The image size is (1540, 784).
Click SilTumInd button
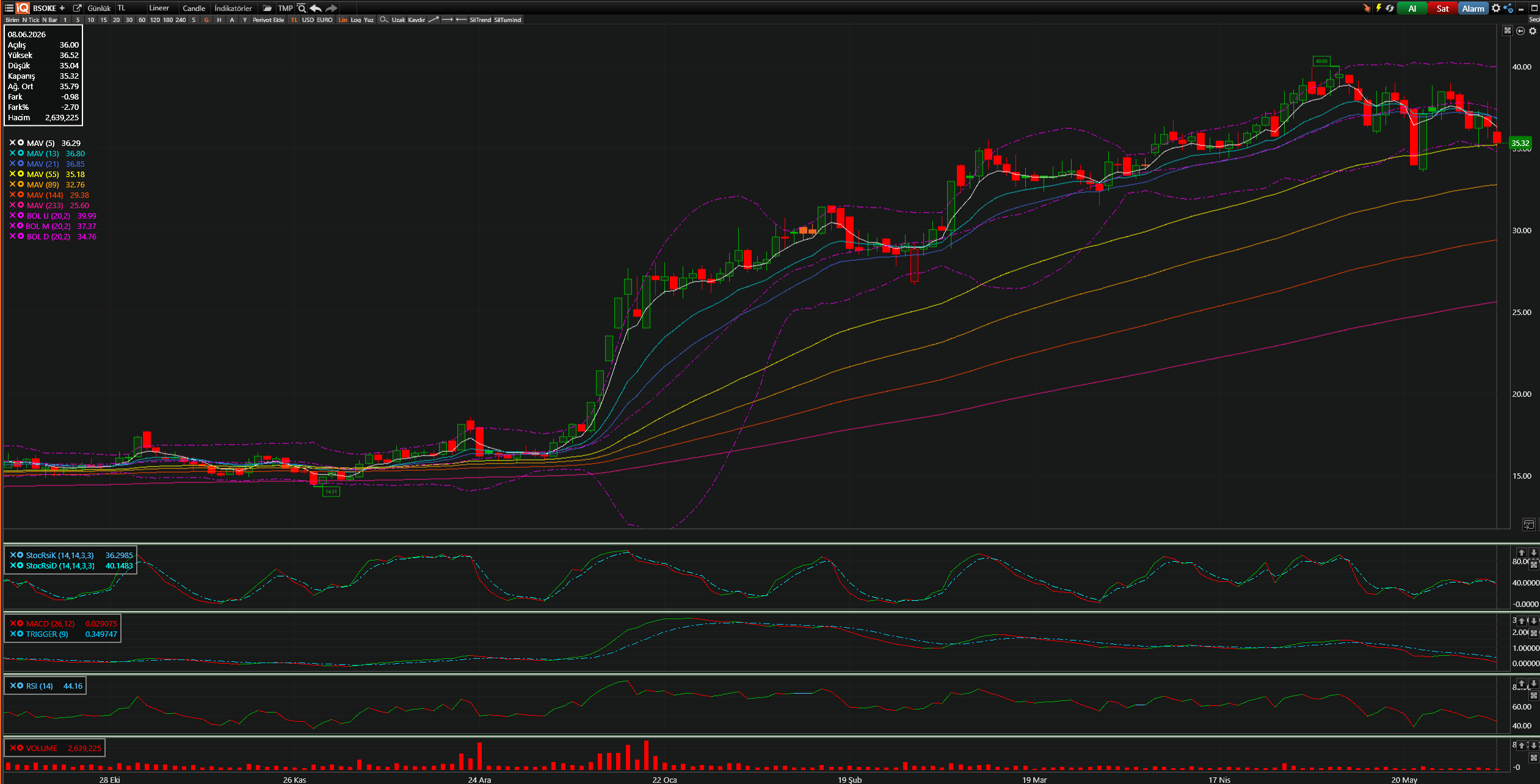(507, 20)
